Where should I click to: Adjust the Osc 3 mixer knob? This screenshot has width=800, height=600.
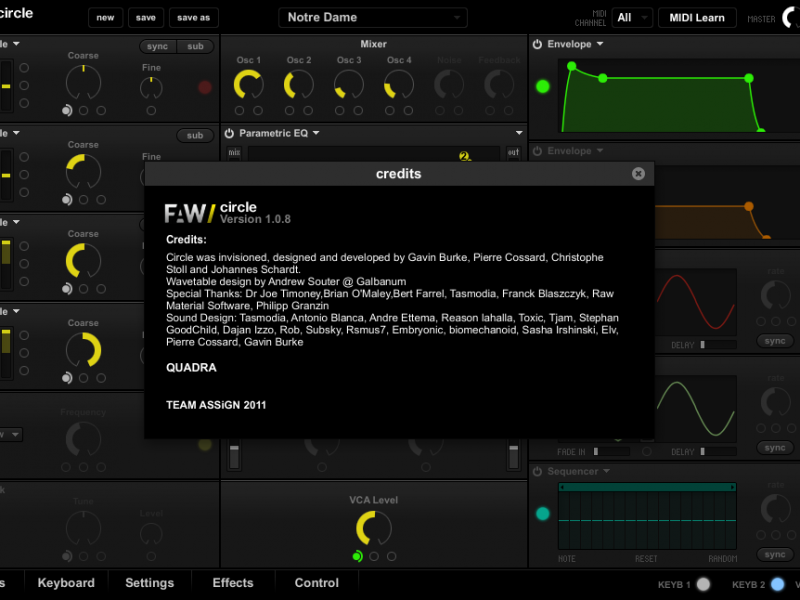[x=348, y=85]
